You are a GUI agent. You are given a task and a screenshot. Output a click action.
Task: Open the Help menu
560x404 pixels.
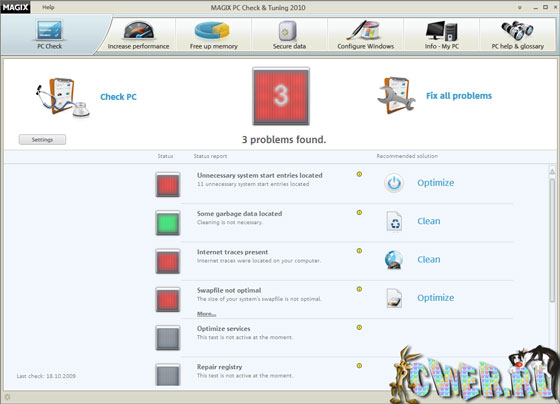pos(48,7)
